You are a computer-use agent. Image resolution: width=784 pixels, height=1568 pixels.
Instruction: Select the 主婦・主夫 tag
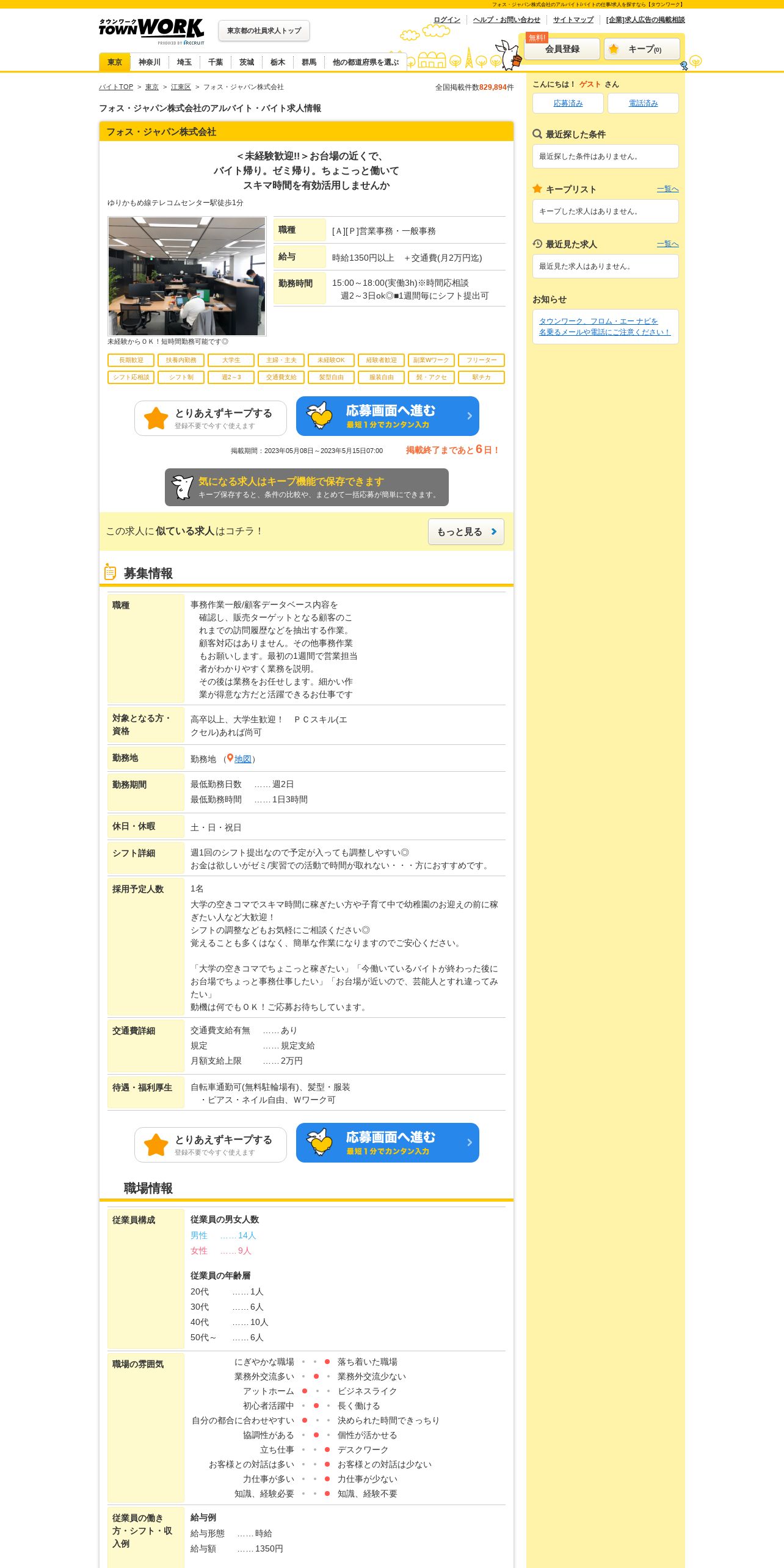(281, 360)
